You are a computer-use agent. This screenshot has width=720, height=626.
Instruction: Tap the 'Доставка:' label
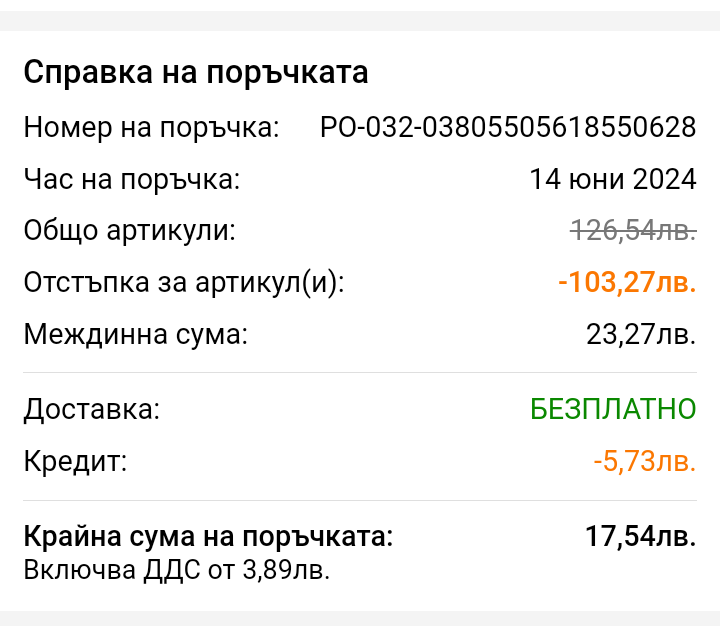92,409
